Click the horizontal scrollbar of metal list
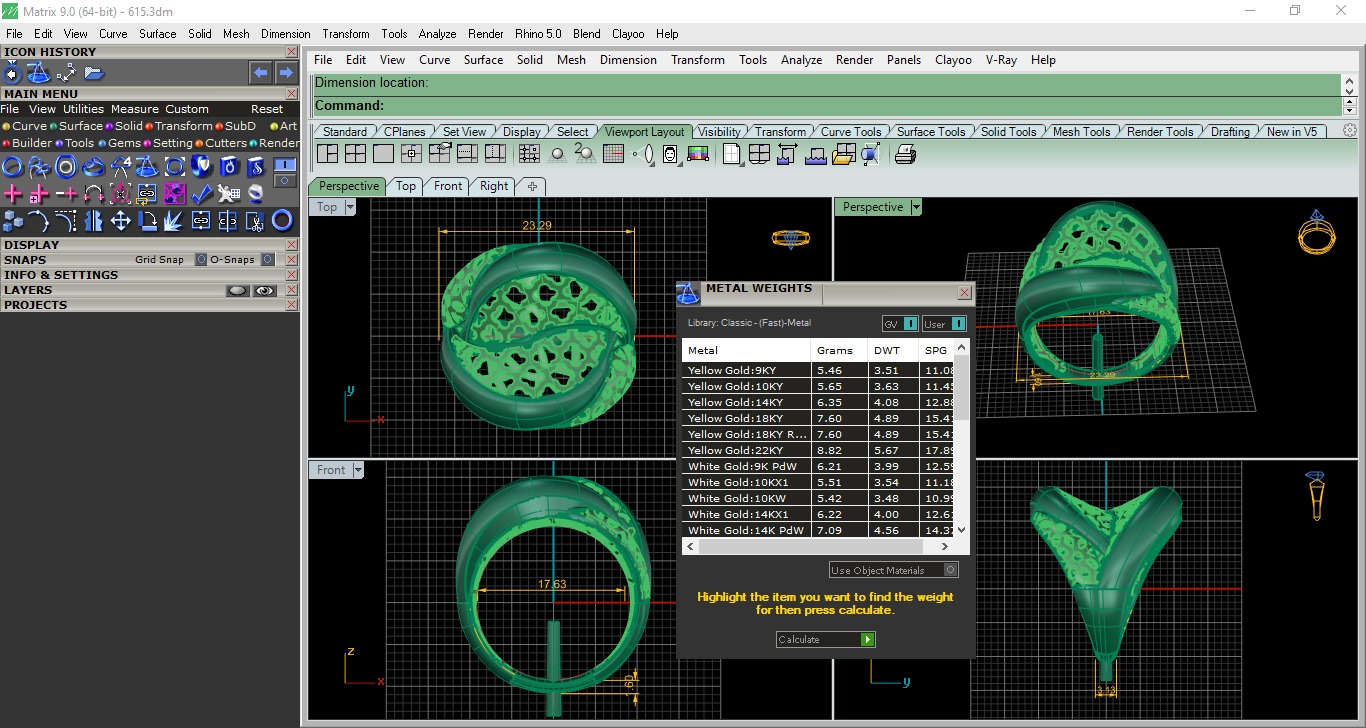The height and width of the screenshot is (728, 1366). pyautogui.click(x=818, y=547)
